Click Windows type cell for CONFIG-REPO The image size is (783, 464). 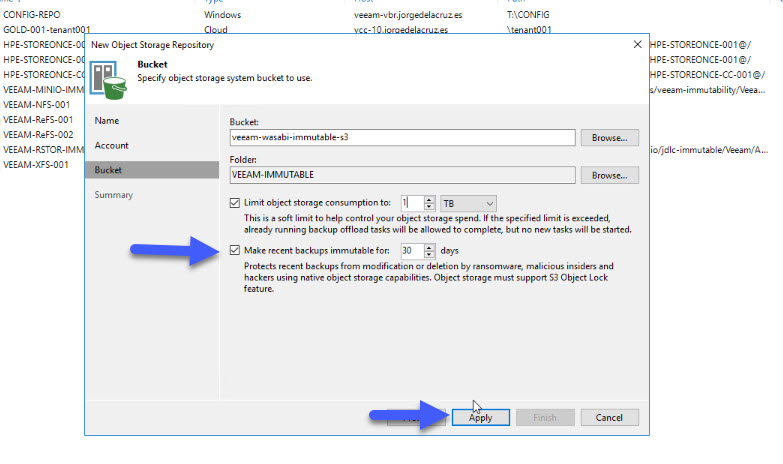point(222,15)
